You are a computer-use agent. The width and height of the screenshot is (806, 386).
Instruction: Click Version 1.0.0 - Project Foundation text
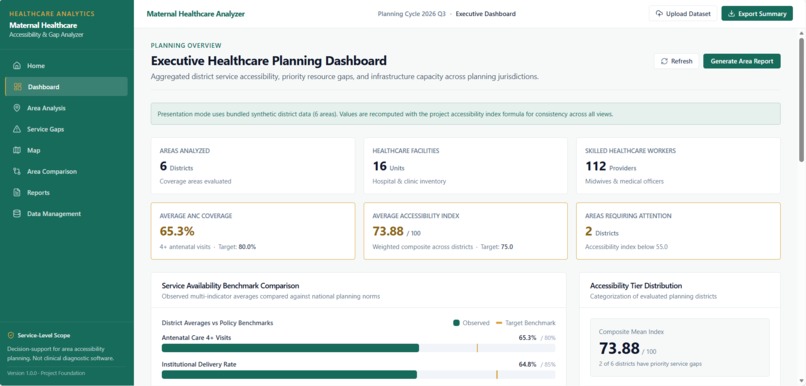point(46,373)
